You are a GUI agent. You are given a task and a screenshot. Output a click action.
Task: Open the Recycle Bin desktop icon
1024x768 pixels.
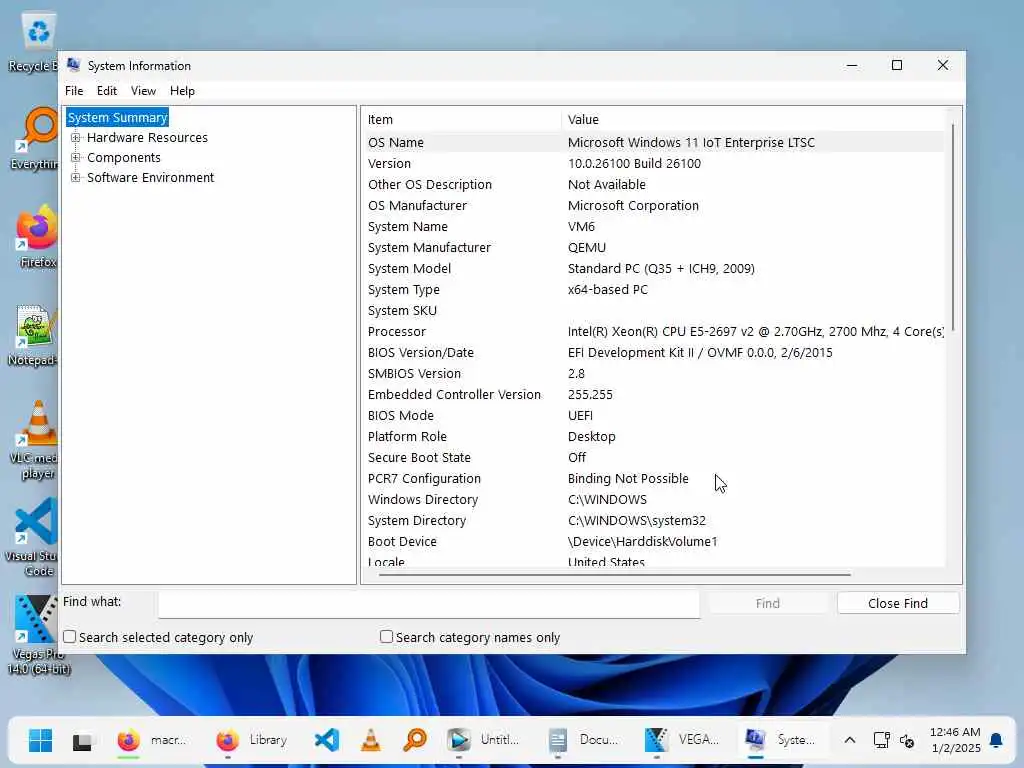[36, 42]
